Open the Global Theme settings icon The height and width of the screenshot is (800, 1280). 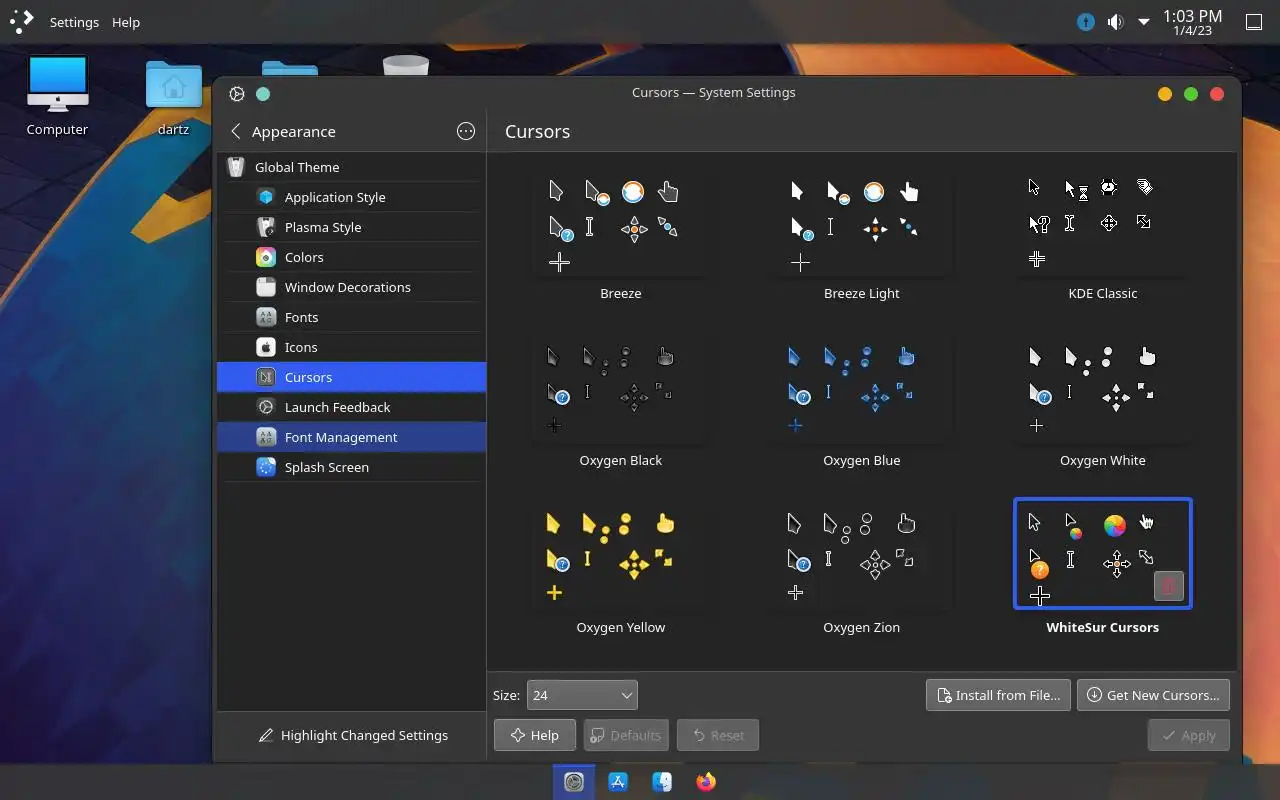pyautogui.click(x=236, y=167)
